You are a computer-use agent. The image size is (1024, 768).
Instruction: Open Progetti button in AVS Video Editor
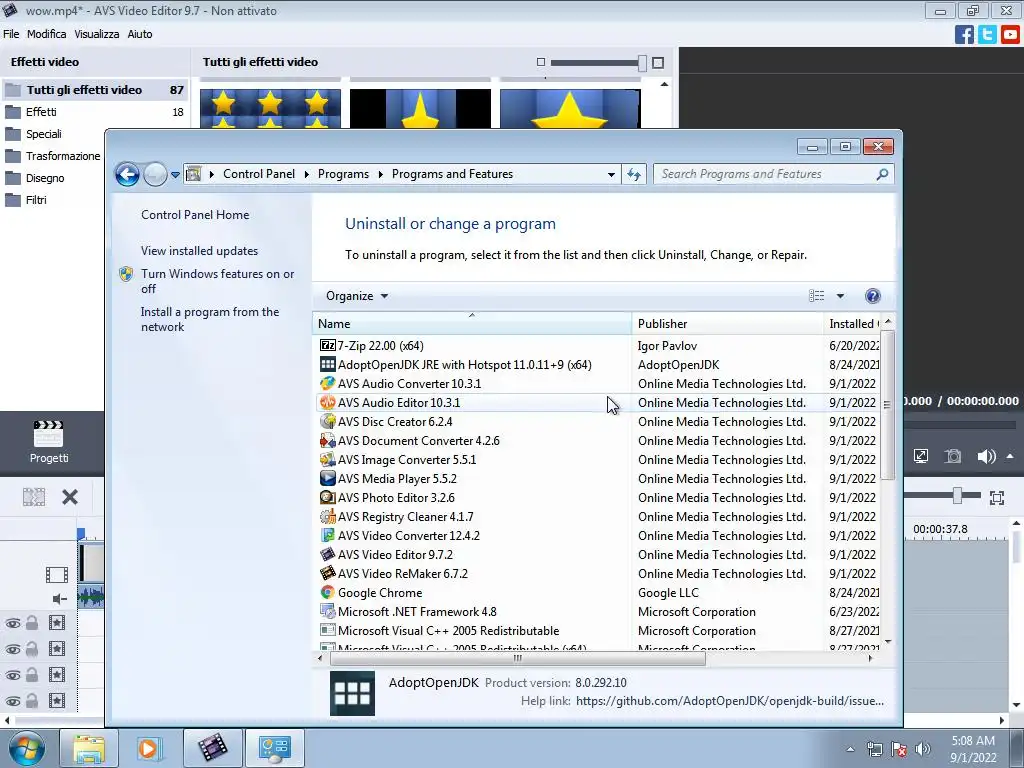[x=48, y=442]
